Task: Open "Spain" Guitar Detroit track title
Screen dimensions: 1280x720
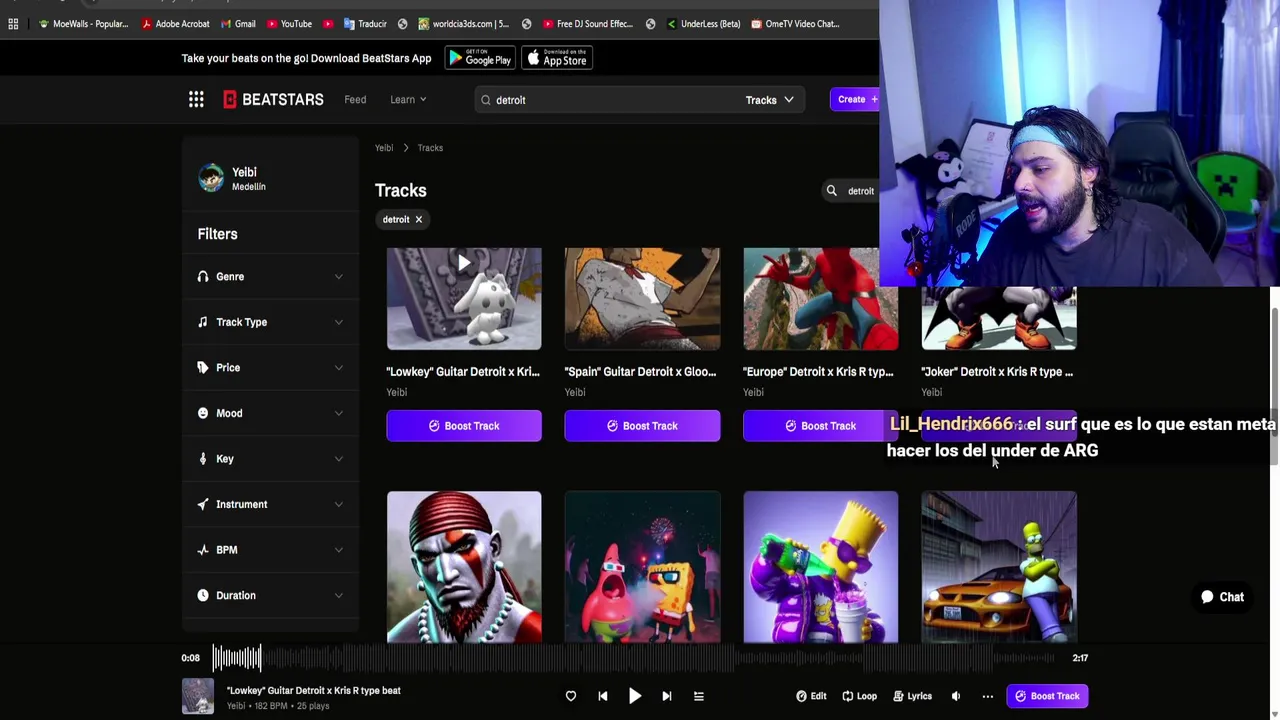Action: coord(640,372)
